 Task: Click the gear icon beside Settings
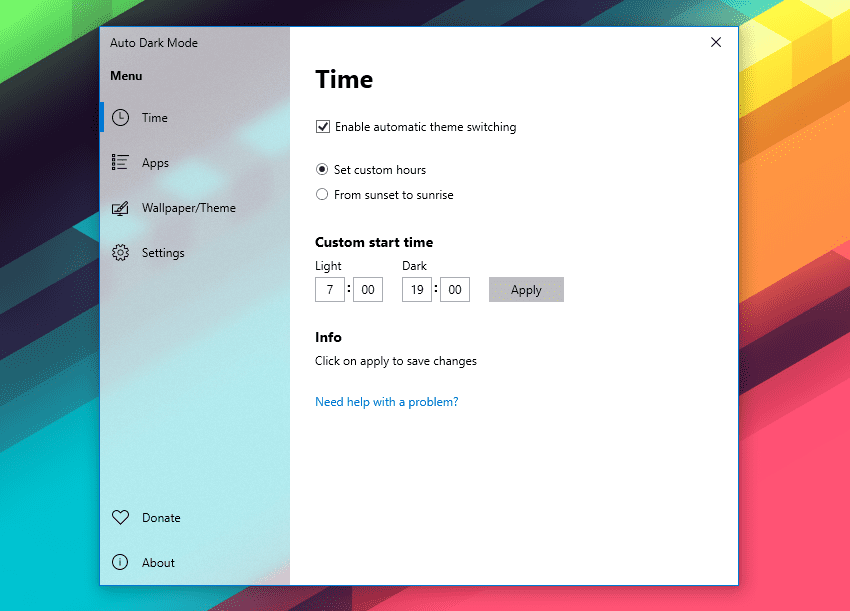point(120,253)
